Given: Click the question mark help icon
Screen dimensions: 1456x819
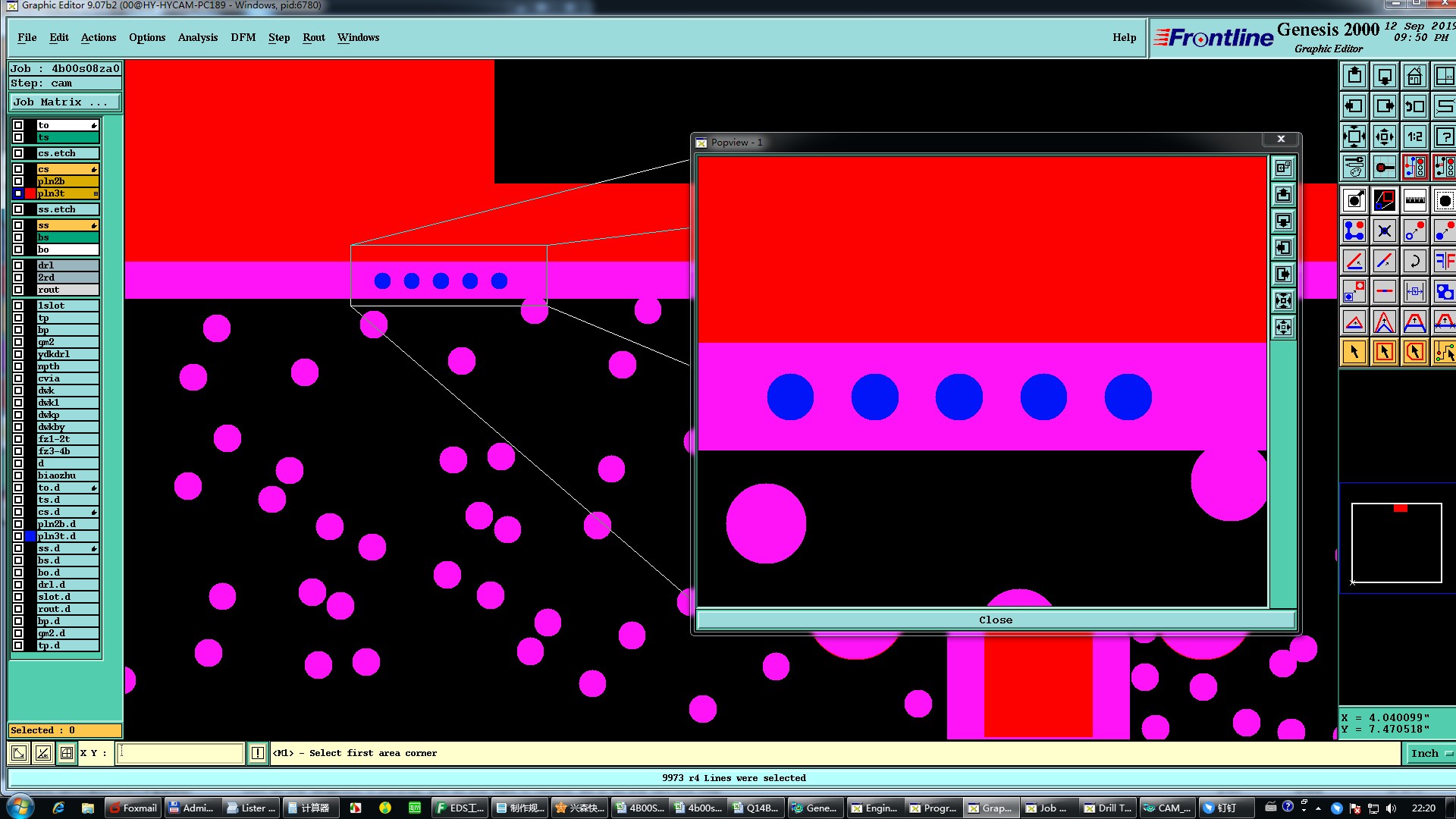Looking at the screenshot, I should pyautogui.click(x=1445, y=137).
